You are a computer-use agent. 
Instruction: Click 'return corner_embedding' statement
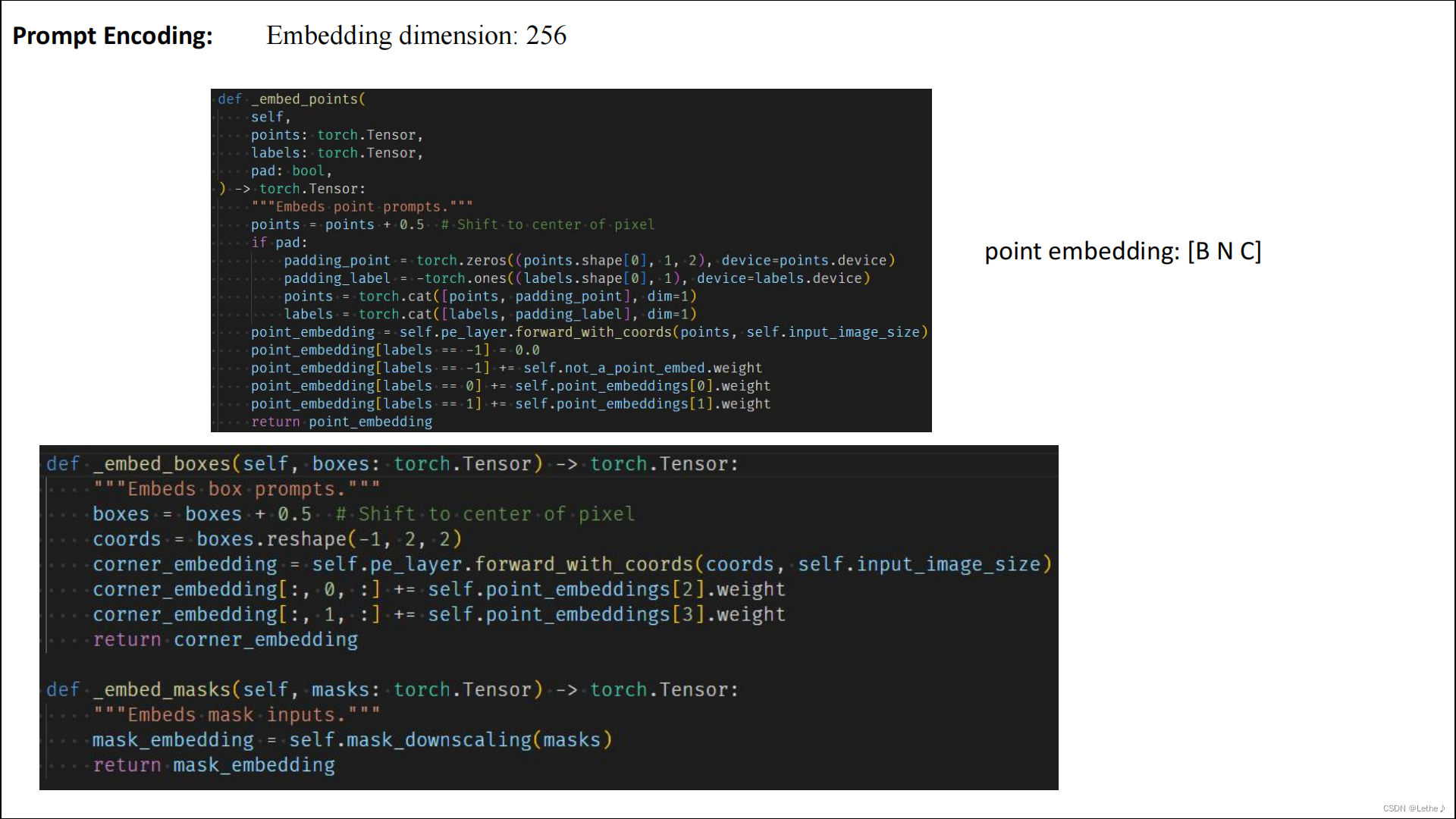(225, 640)
